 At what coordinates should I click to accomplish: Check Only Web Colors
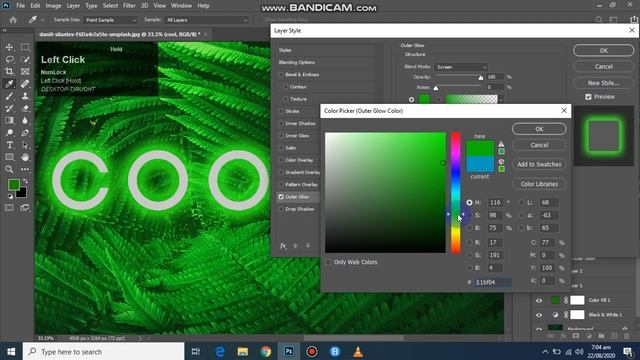328,262
